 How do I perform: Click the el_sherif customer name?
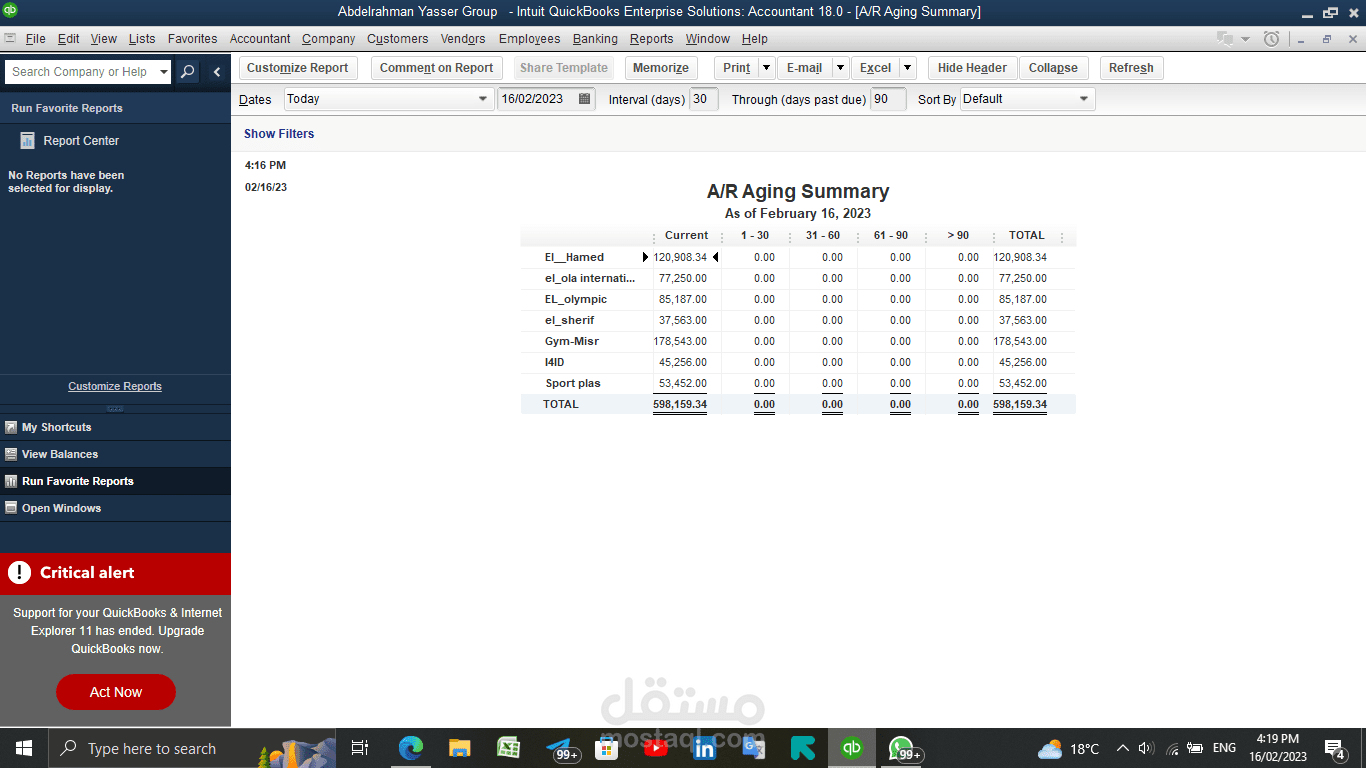pyautogui.click(x=570, y=321)
